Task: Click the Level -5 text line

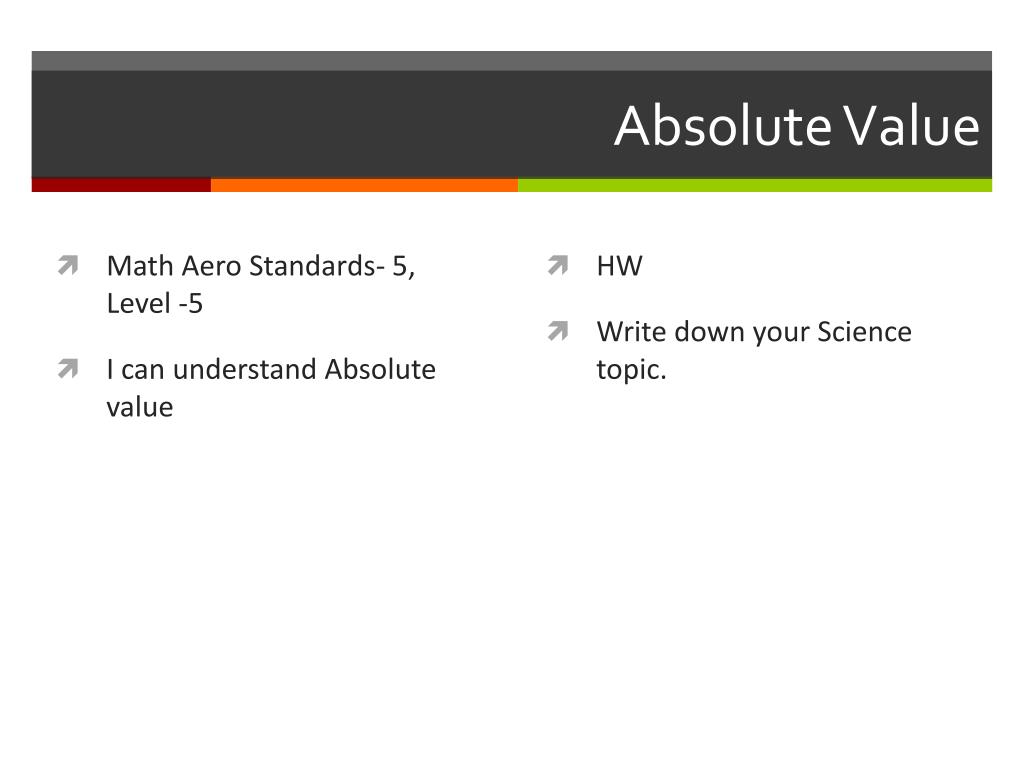Action: pyautogui.click(x=155, y=304)
